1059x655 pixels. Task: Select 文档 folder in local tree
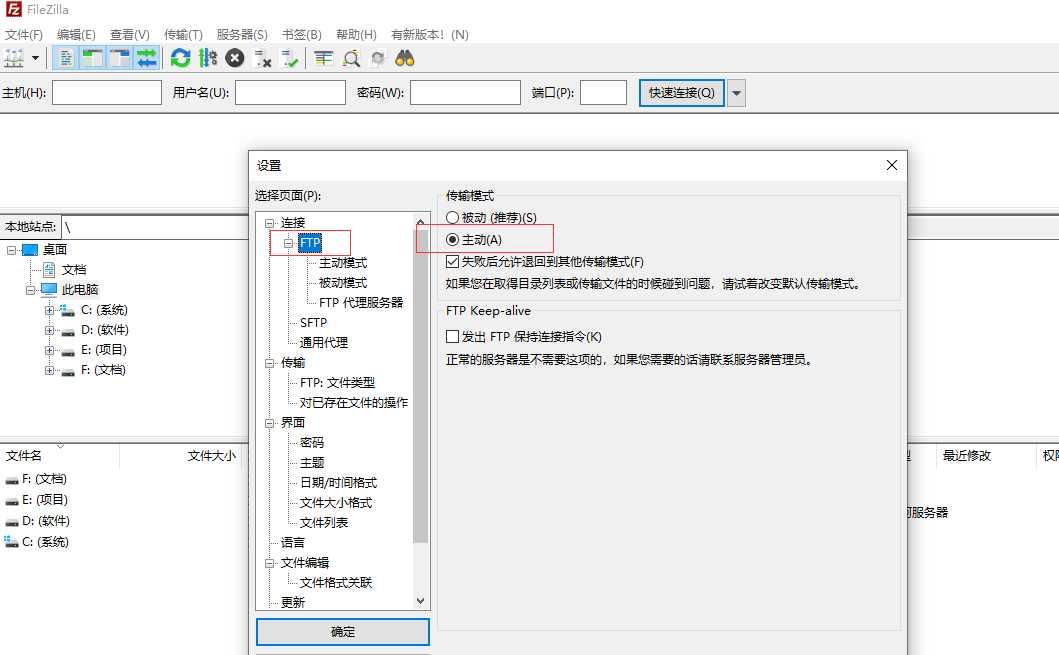[74, 269]
